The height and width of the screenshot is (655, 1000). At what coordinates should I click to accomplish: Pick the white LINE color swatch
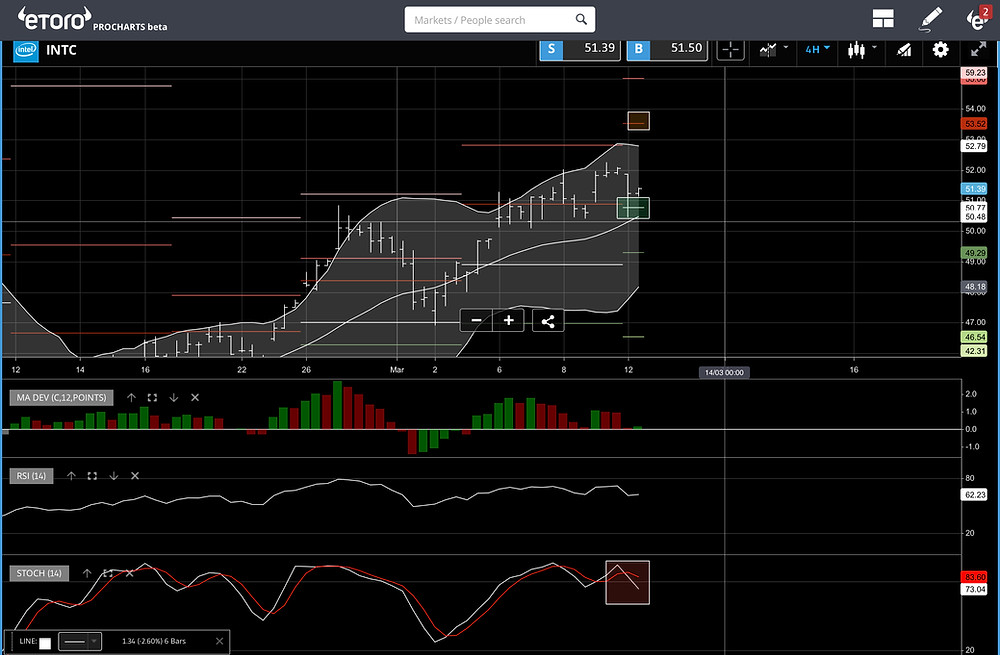click(45, 643)
